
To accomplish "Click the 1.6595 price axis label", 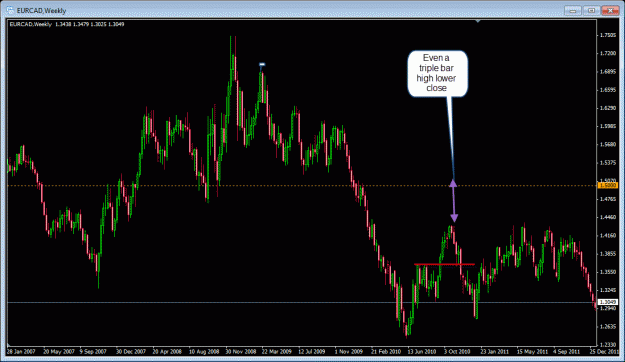I will click(x=608, y=90).
